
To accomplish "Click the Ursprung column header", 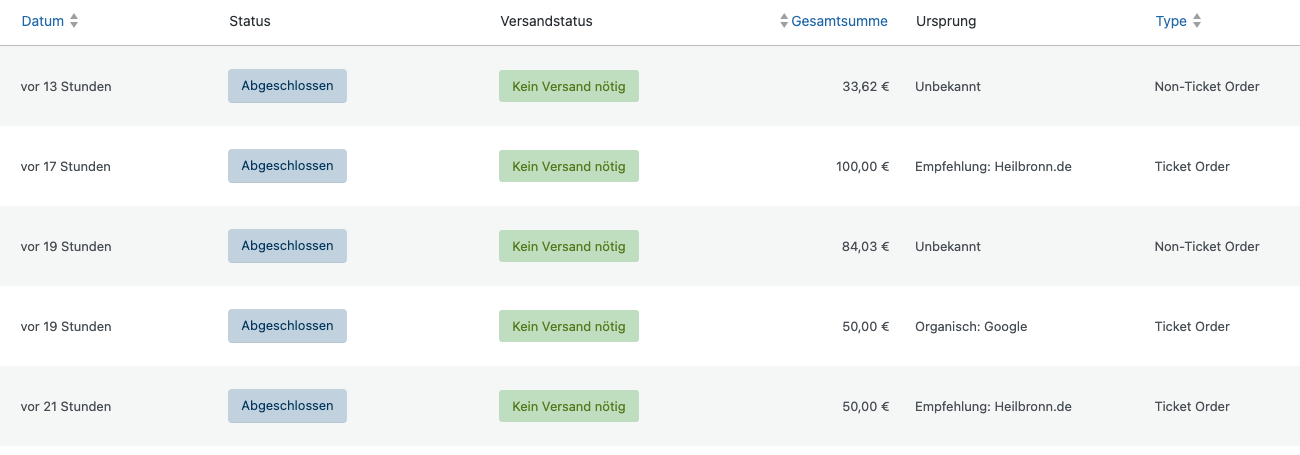I will tap(946, 21).
